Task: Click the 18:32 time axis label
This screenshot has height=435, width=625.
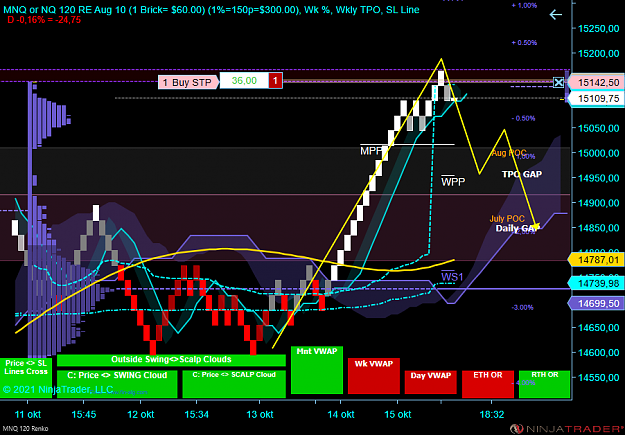Action: pos(491,414)
